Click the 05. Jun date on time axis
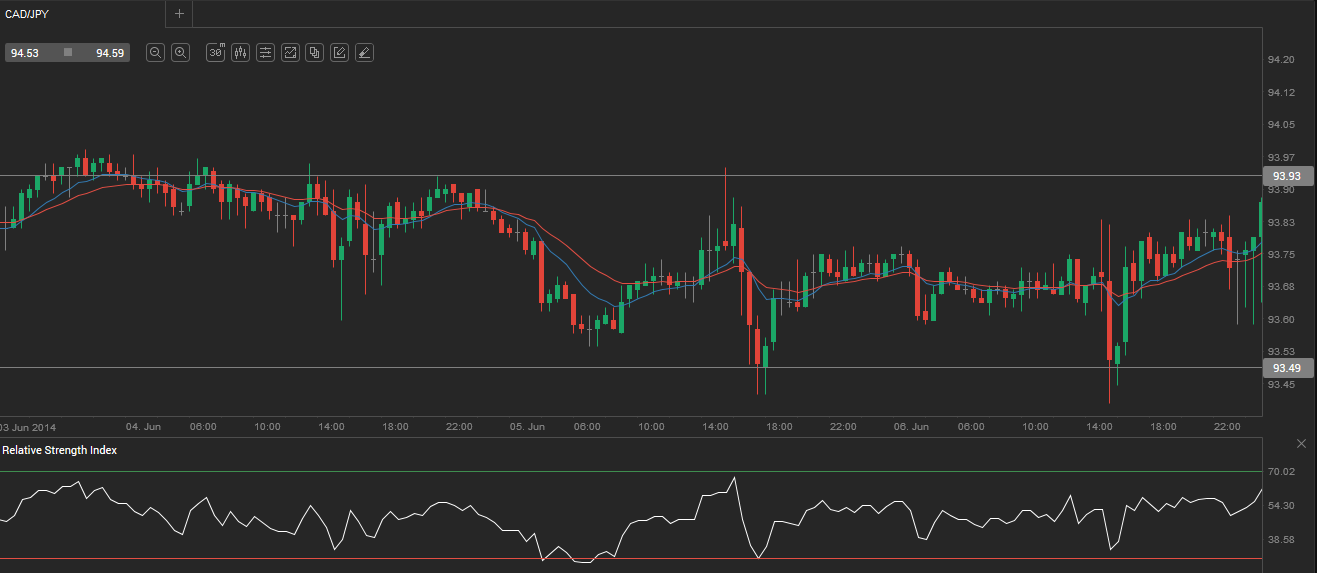1317x573 pixels. click(x=528, y=427)
